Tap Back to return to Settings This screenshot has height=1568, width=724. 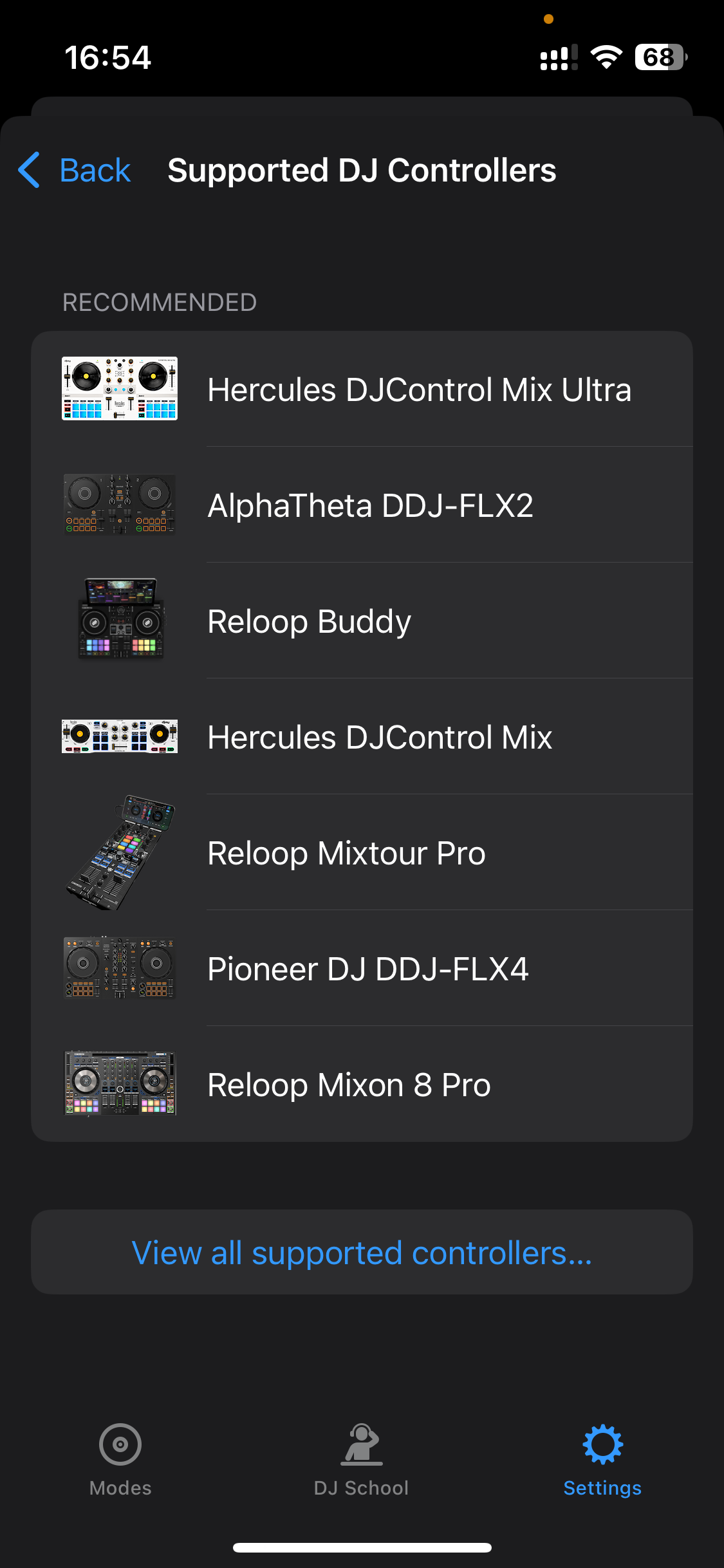94,169
